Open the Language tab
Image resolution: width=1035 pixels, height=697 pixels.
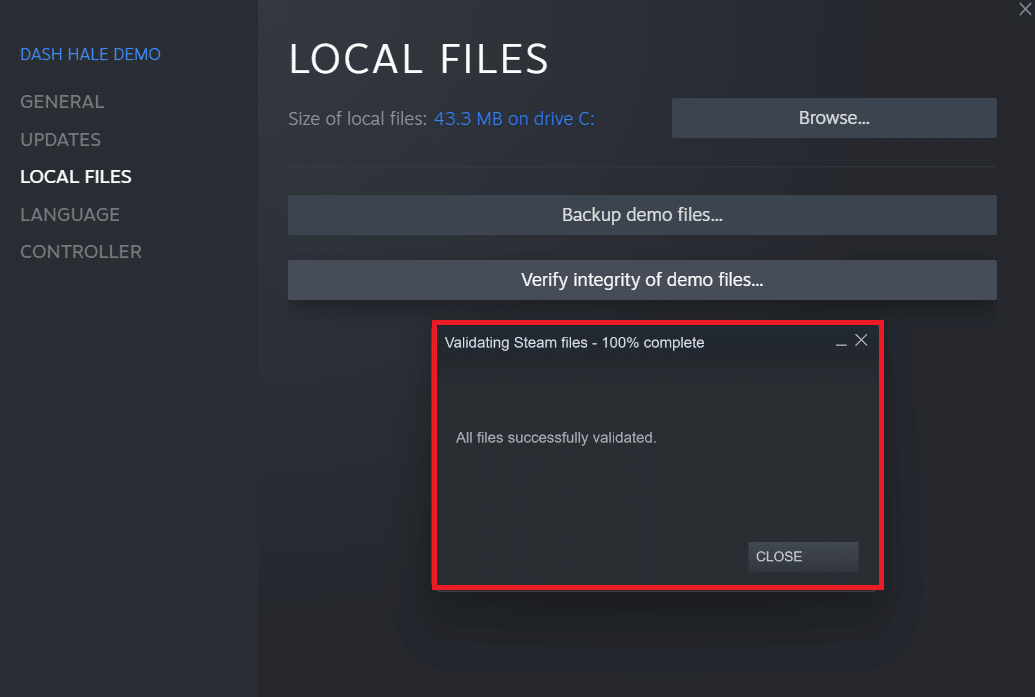pyautogui.click(x=70, y=215)
